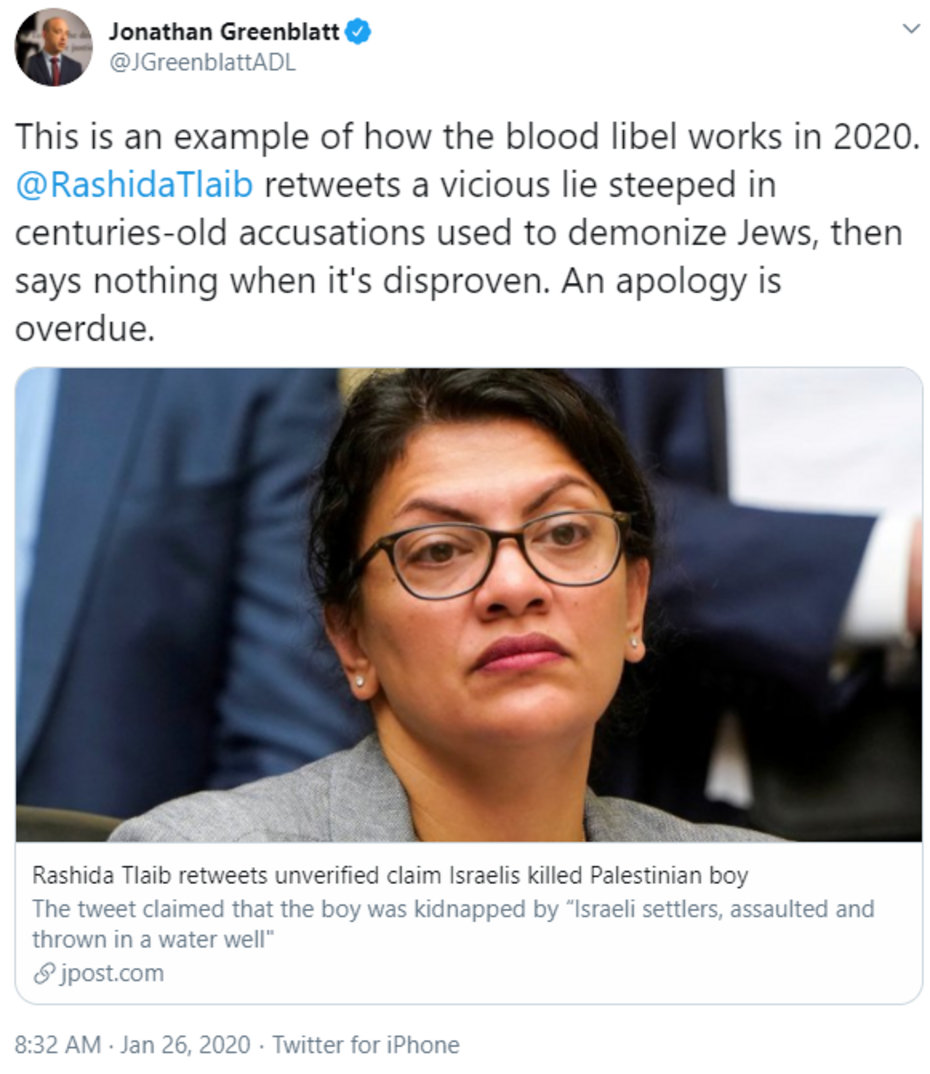Click the 8:32 AM timestamp

(58, 1045)
